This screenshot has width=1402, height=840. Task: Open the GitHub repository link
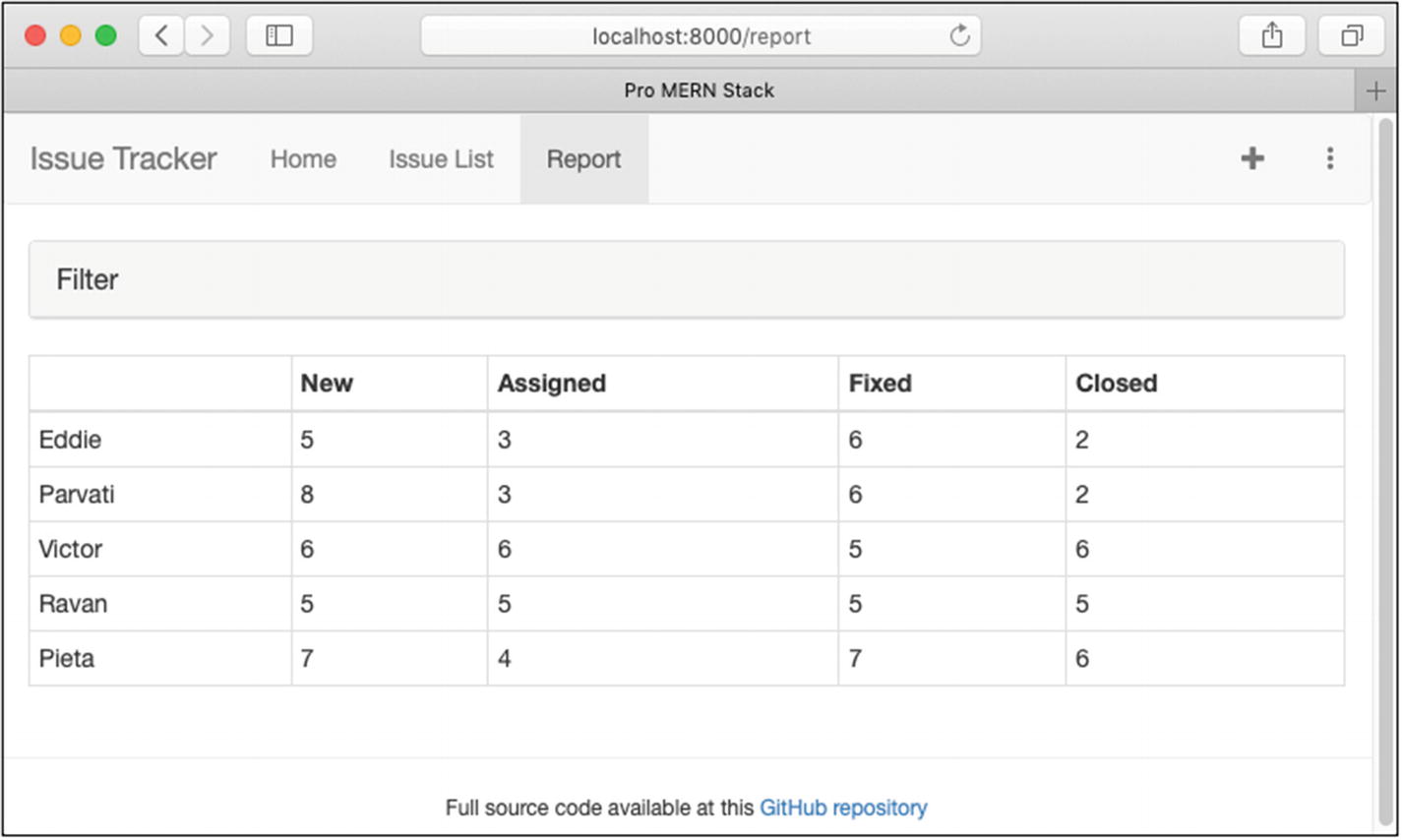[x=842, y=808]
